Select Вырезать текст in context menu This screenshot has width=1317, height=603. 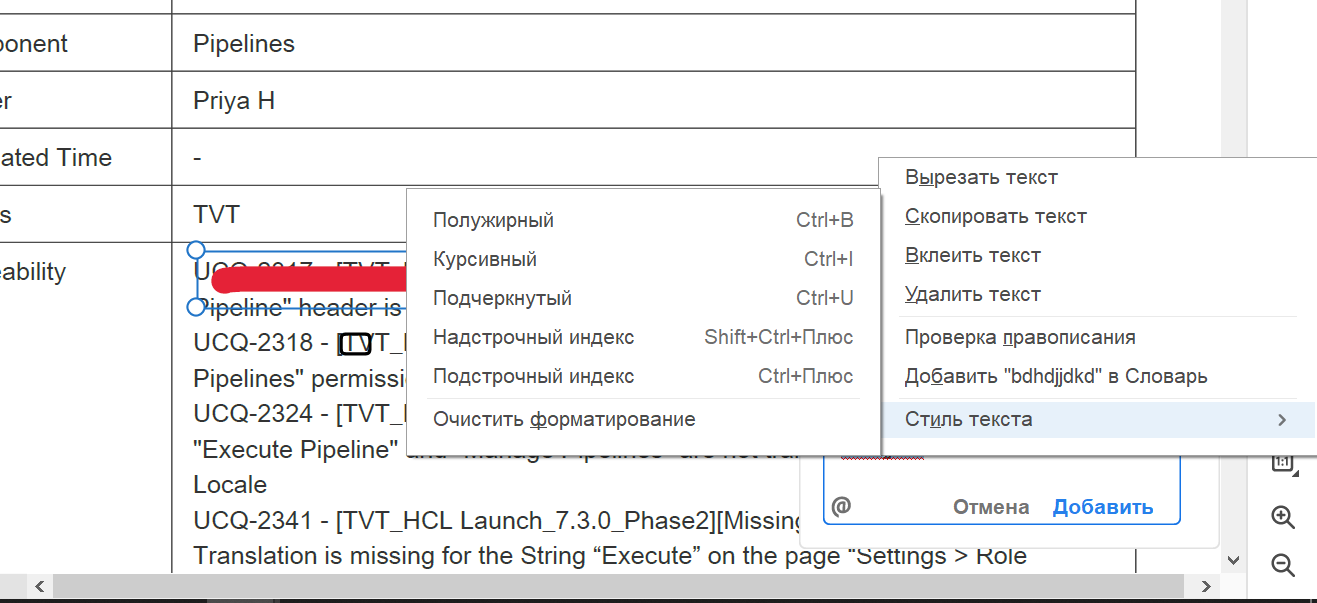coord(981,178)
